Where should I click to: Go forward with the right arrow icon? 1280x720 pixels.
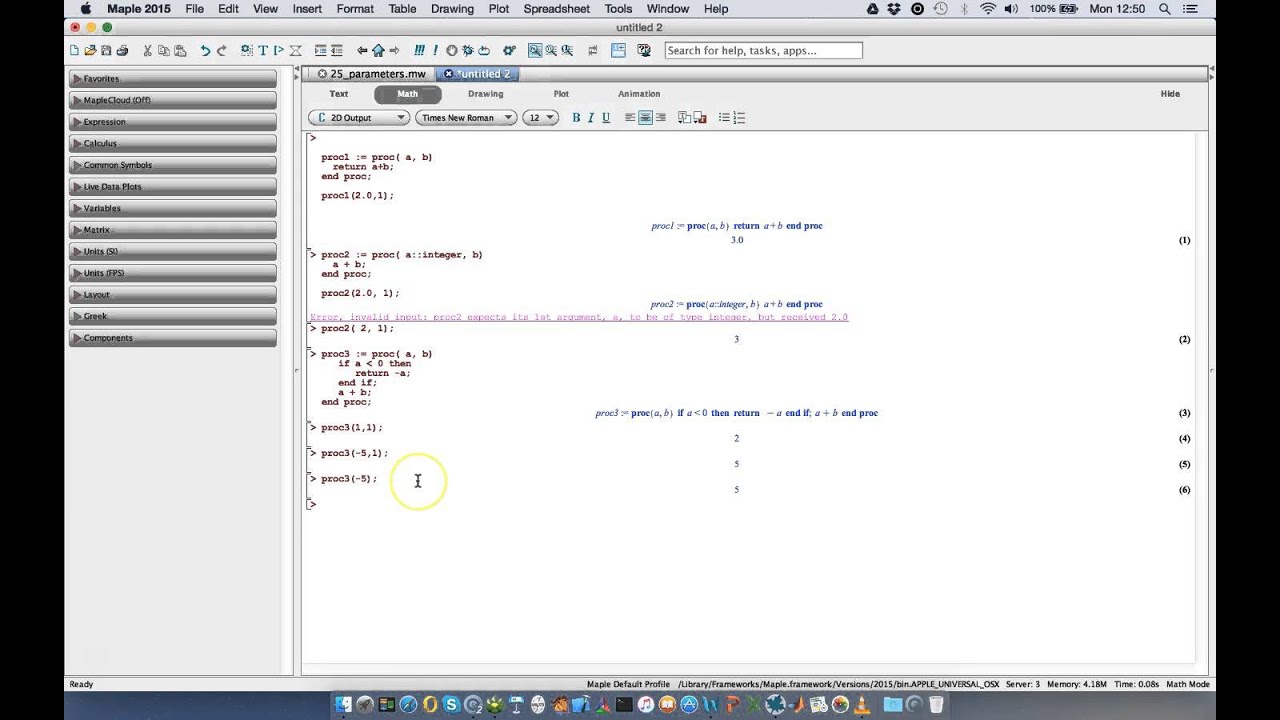click(394, 50)
